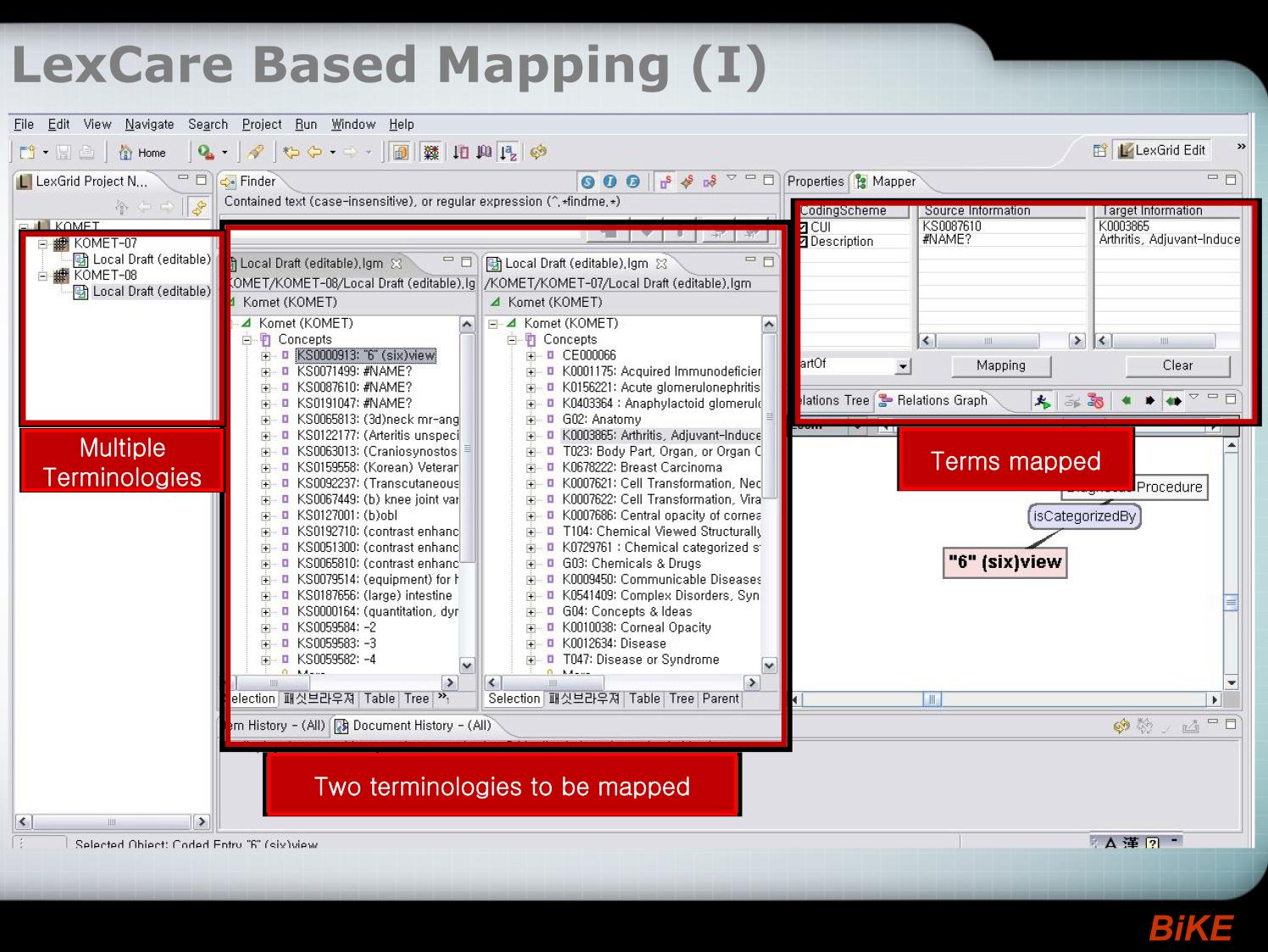Click the colorful grid toolbar icon
The width and height of the screenshot is (1268, 952).
point(431,153)
